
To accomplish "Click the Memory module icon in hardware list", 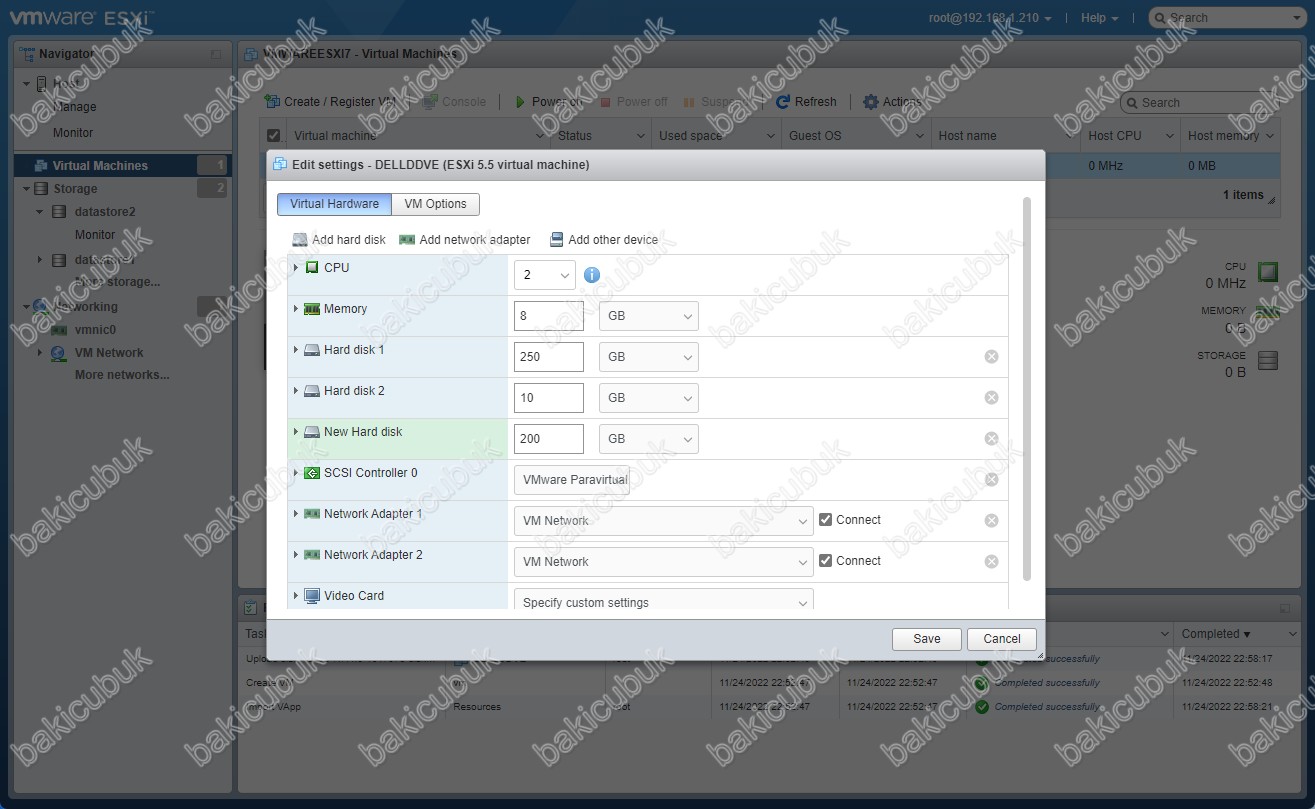I will [x=312, y=309].
